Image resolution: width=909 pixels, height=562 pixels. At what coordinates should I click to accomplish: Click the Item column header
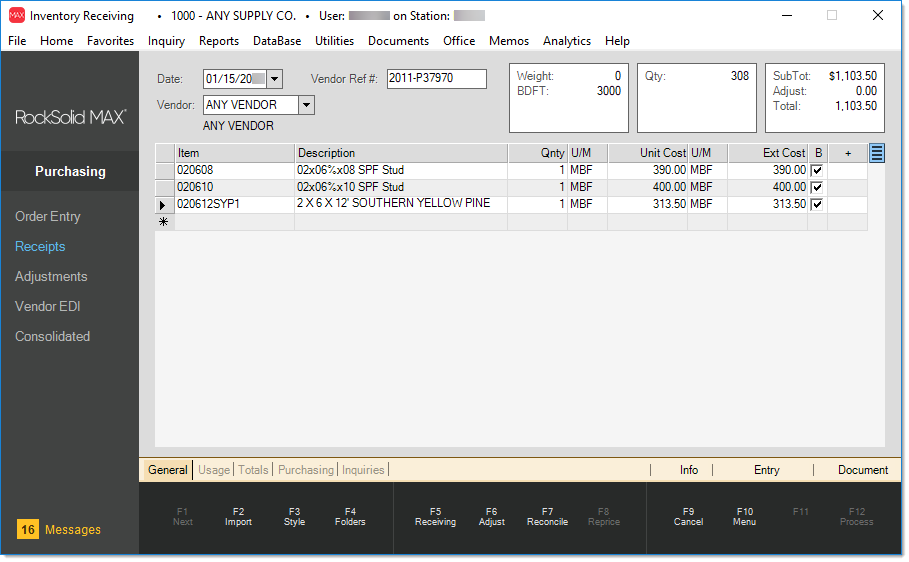(x=235, y=153)
